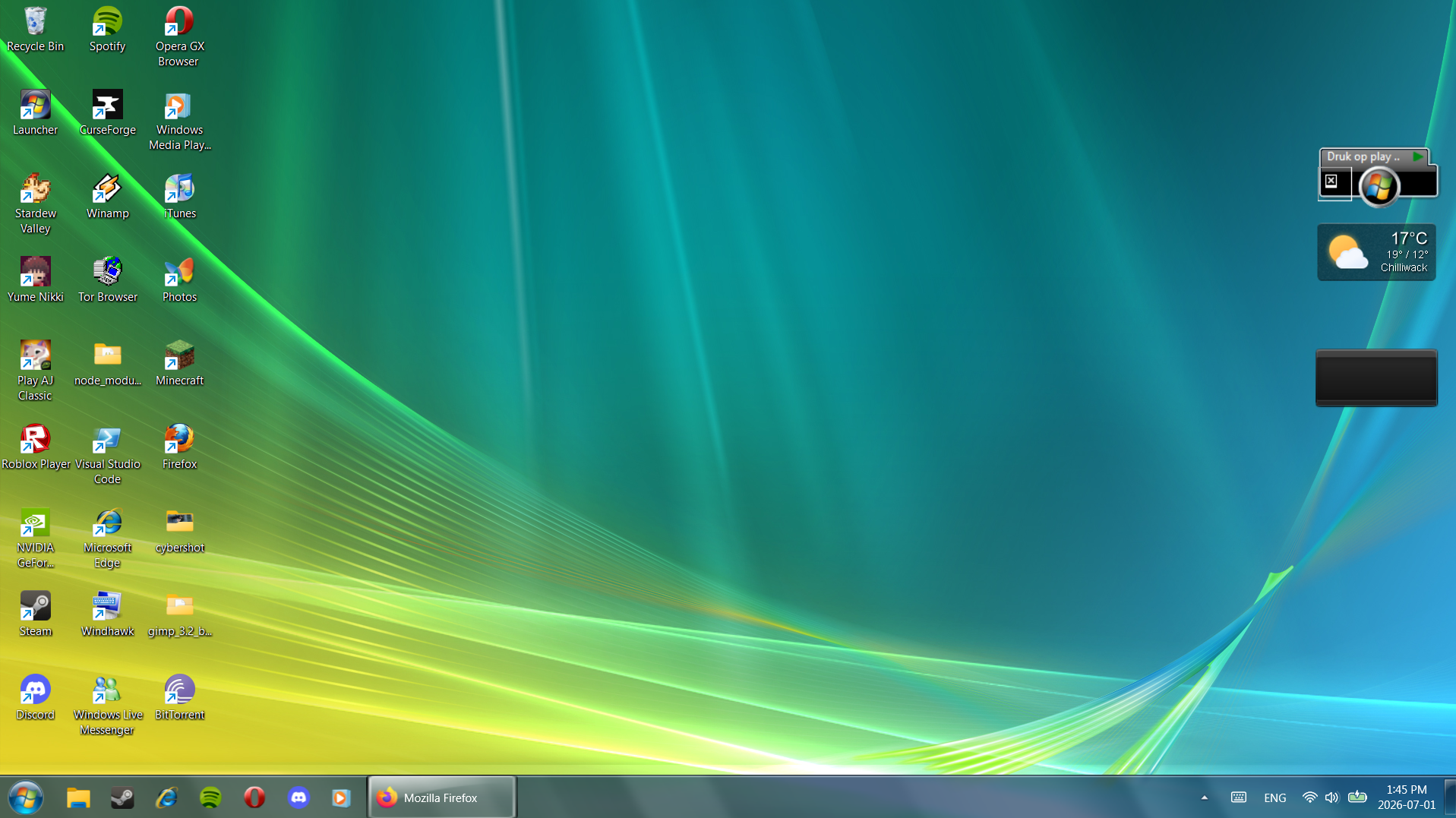Image resolution: width=1456 pixels, height=818 pixels.
Task: Select the Yume Nikki desktop icon
Action: coord(35,281)
